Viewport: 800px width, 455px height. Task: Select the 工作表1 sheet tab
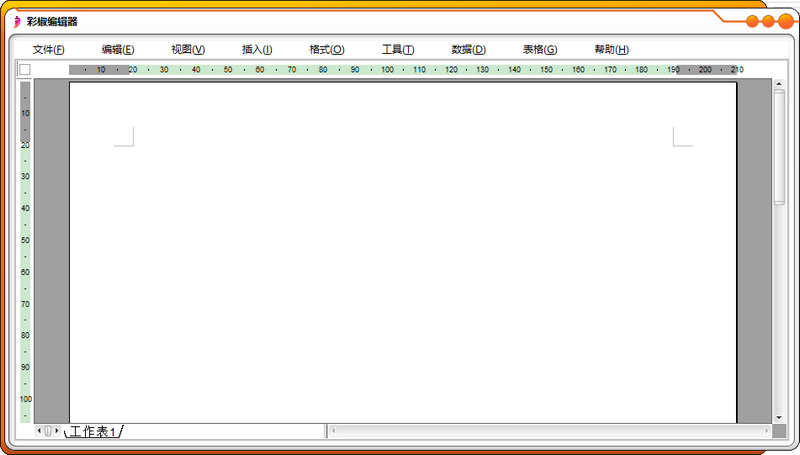pyautogui.click(x=93, y=432)
